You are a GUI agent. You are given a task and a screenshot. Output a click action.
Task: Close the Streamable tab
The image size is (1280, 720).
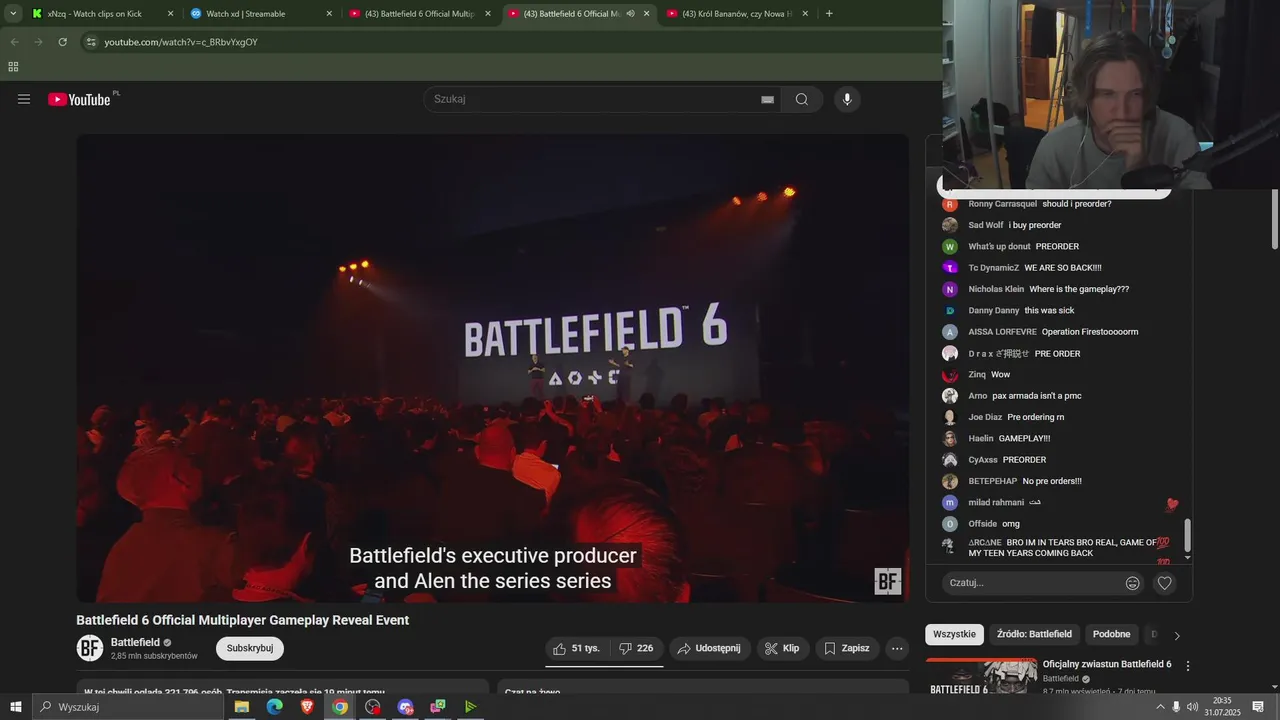coord(329,14)
